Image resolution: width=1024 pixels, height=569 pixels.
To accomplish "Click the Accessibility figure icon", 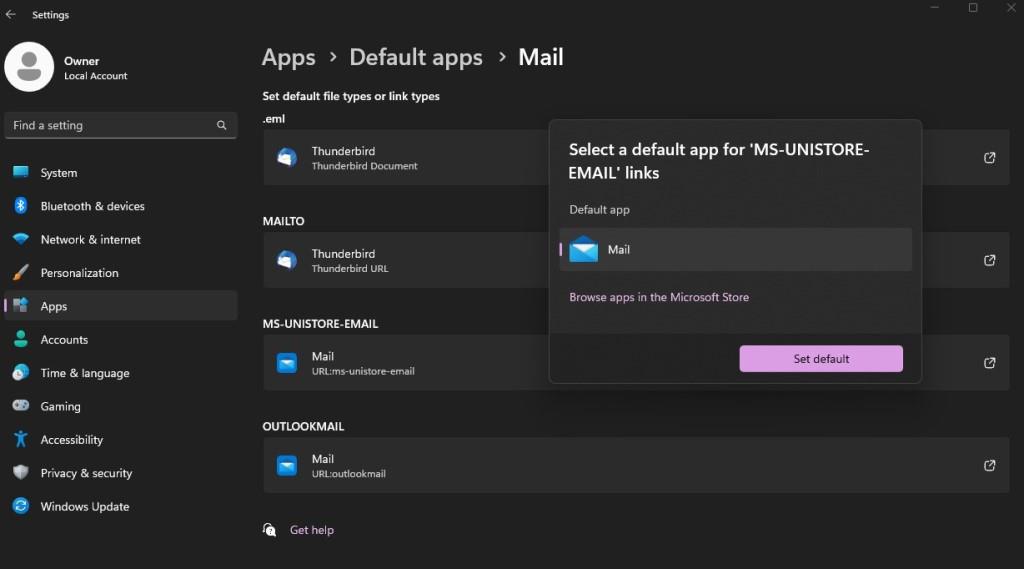I will point(21,439).
